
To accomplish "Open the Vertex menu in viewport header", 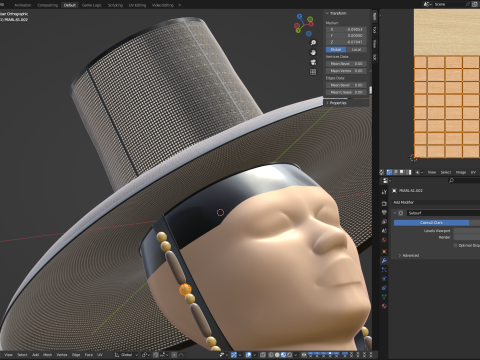I will (x=62, y=355).
